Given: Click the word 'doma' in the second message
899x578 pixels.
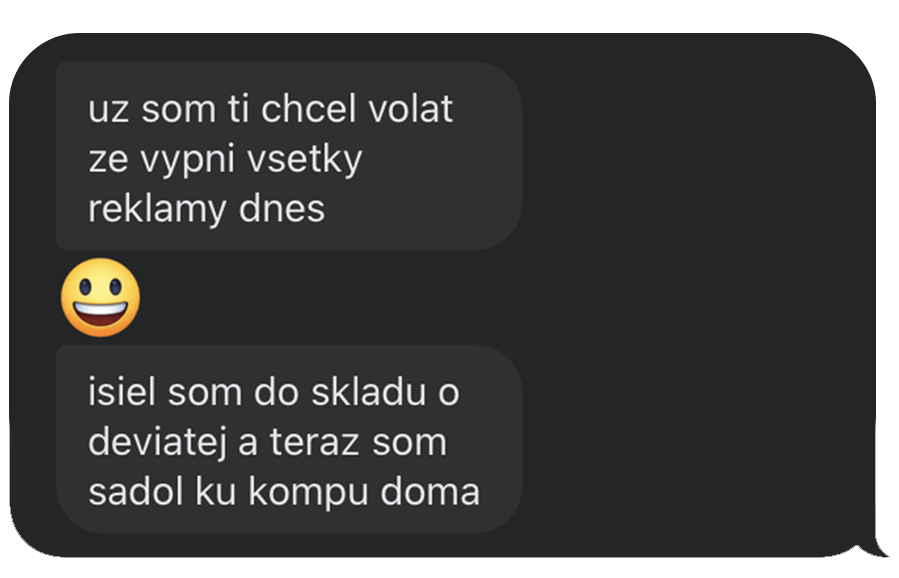Looking at the screenshot, I should (x=430, y=491).
